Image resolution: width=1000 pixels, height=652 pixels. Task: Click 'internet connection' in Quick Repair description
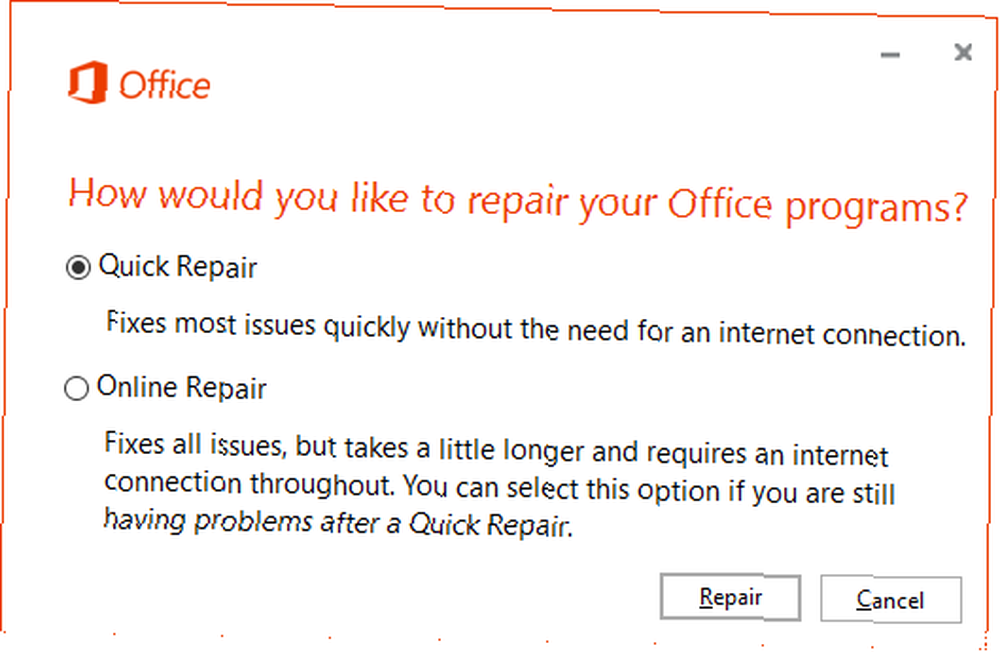click(x=842, y=335)
